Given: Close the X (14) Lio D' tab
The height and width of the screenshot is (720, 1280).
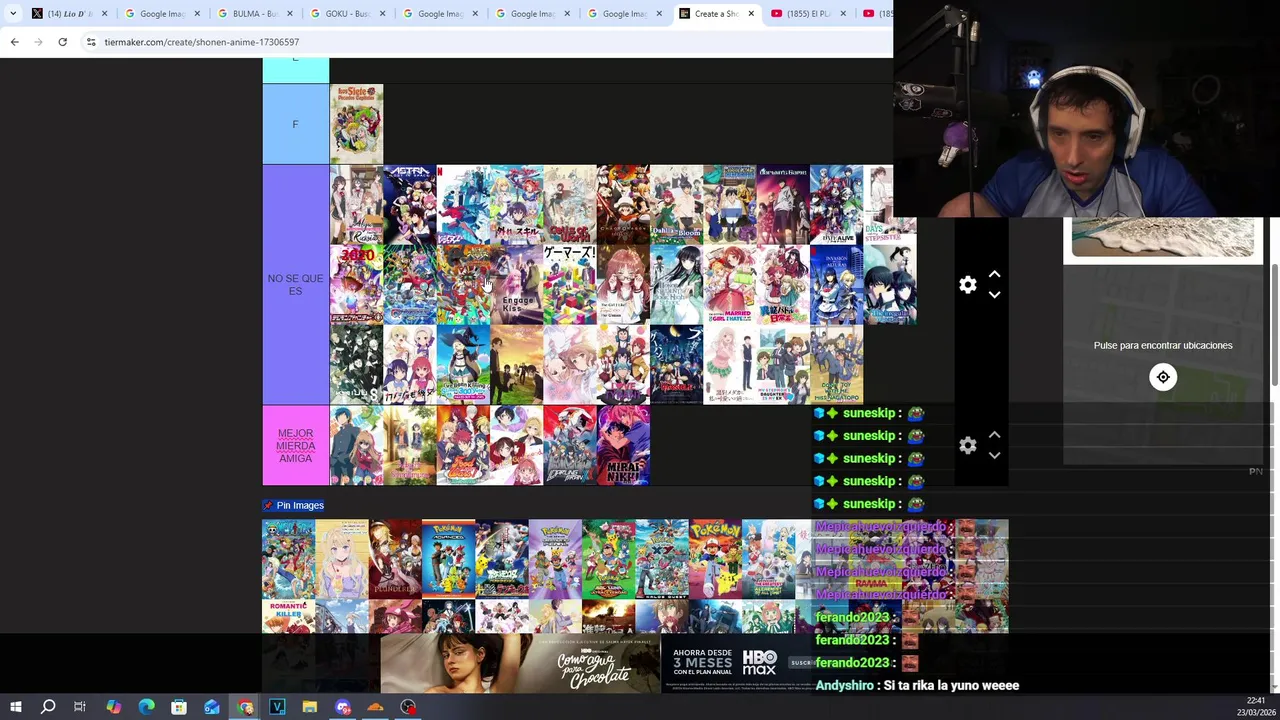Looking at the screenshot, I should click(x=104, y=13).
